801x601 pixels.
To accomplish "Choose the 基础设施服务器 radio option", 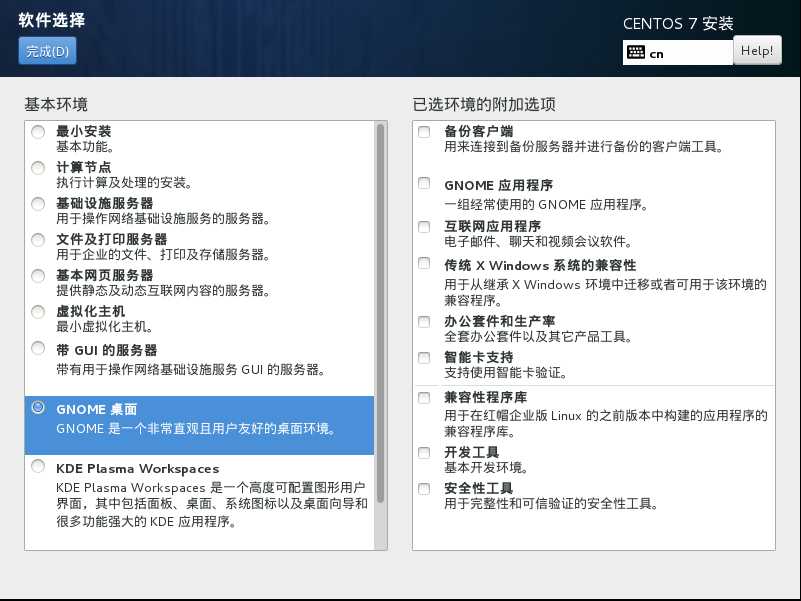I will pos(38,204).
